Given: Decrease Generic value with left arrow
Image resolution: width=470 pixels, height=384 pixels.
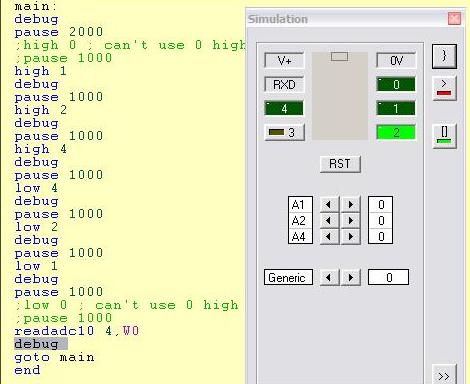Looking at the screenshot, I should [x=329, y=277].
